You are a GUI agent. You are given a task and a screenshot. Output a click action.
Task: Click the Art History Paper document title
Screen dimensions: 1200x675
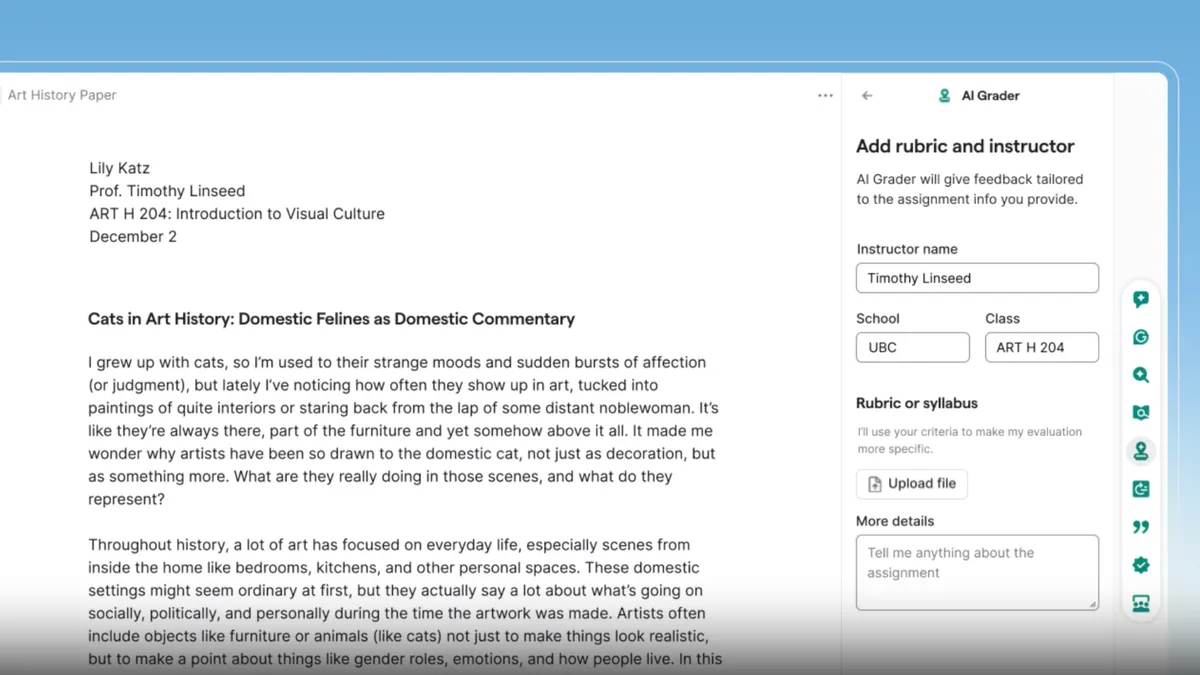[x=62, y=95]
